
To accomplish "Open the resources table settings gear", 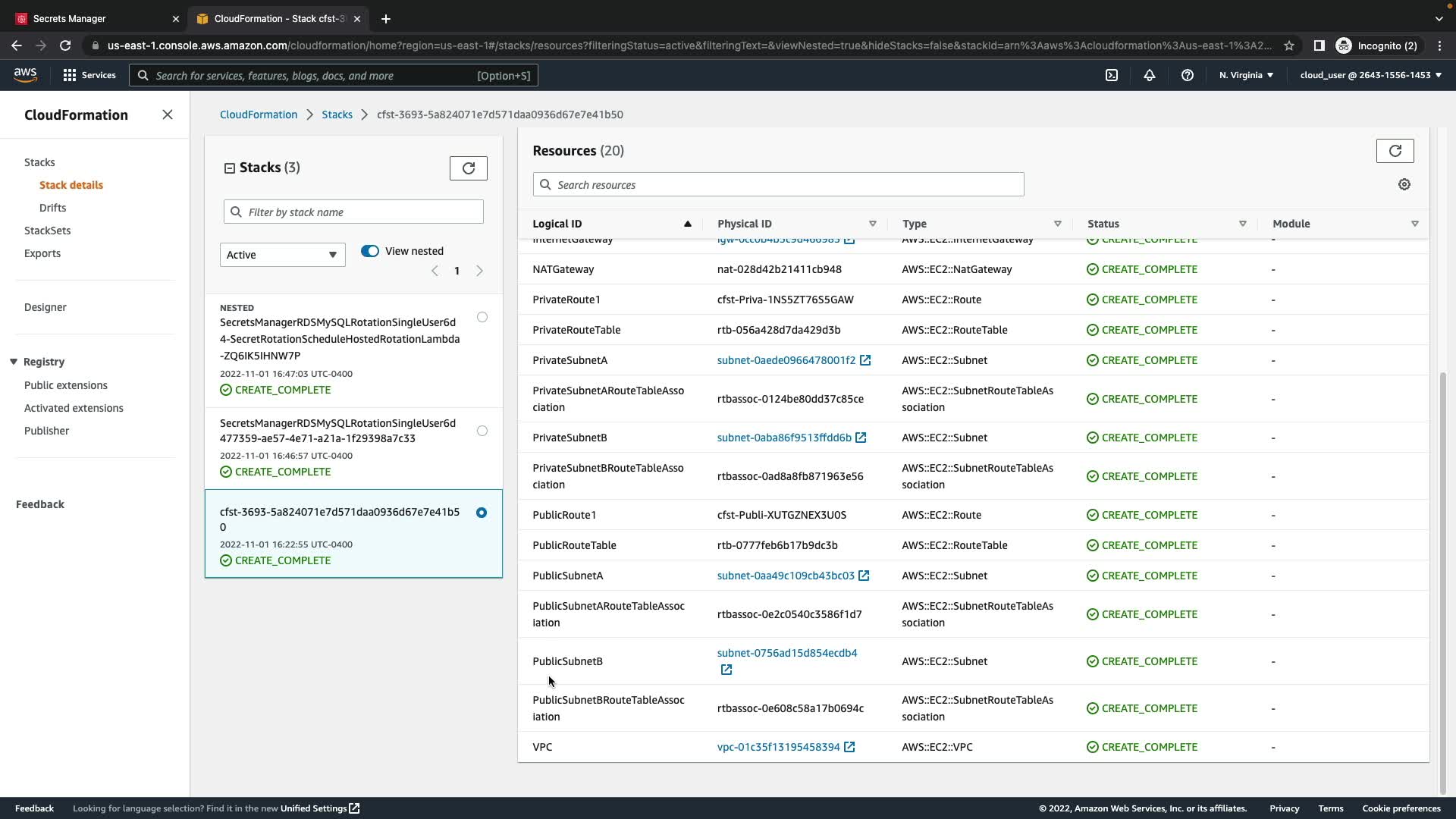I will 1404,184.
